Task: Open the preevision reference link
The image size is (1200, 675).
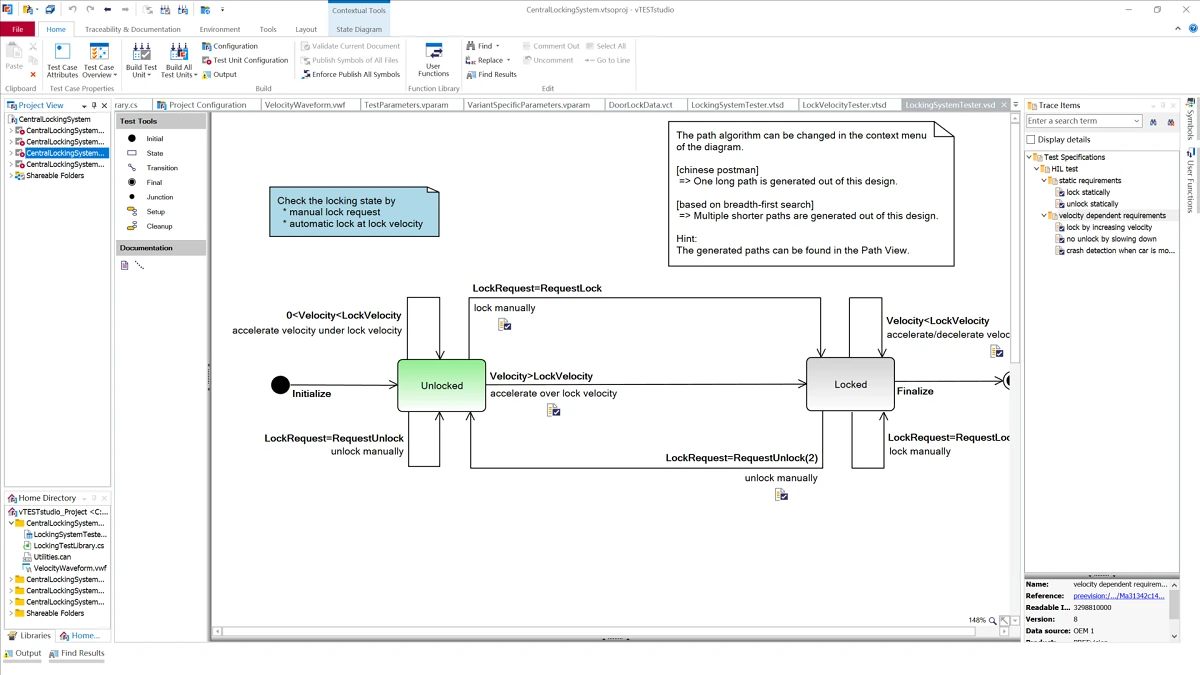Action: (1118, 596)
